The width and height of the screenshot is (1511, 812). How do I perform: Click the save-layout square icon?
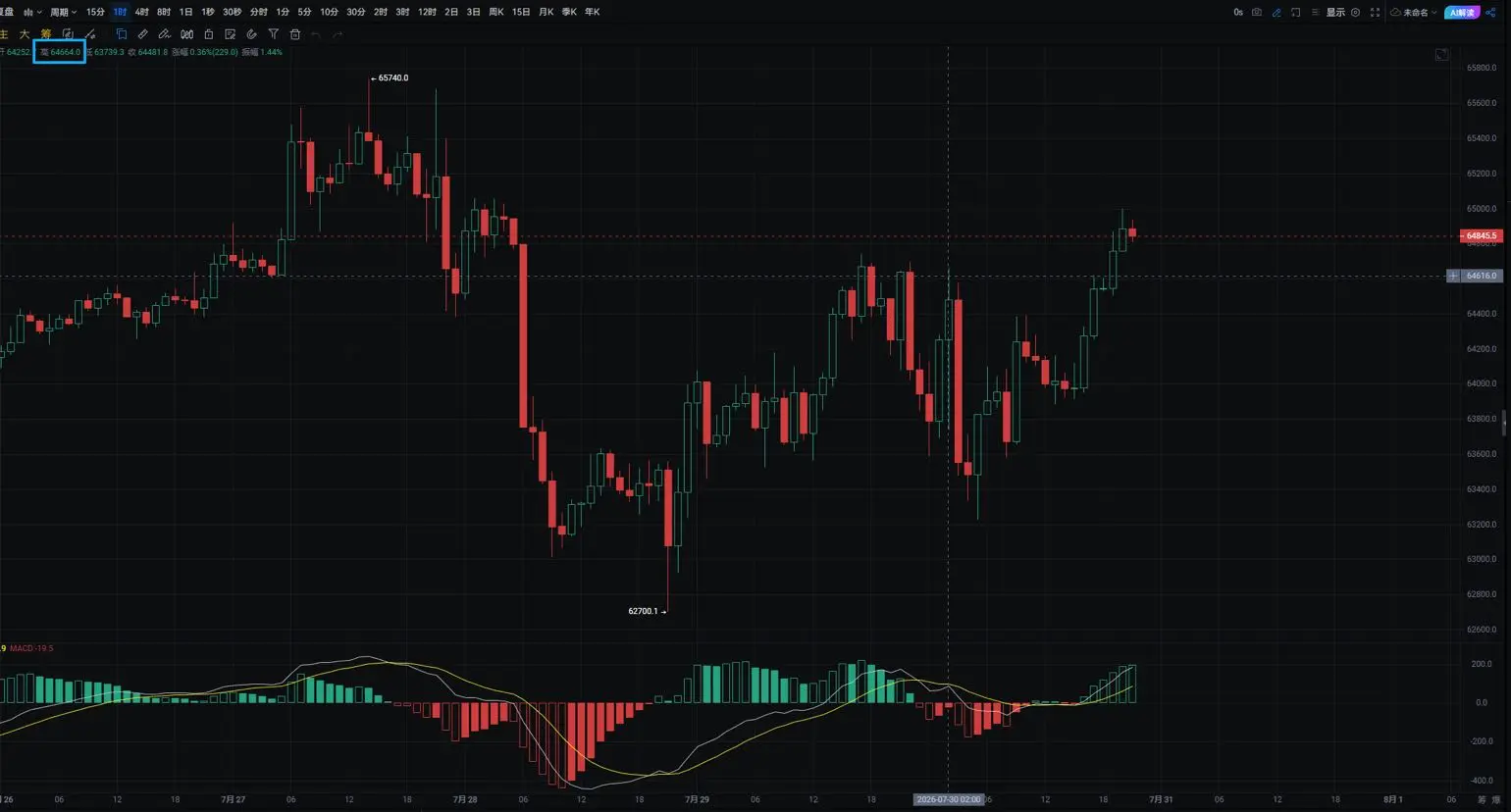click(x=1296, y=13)
